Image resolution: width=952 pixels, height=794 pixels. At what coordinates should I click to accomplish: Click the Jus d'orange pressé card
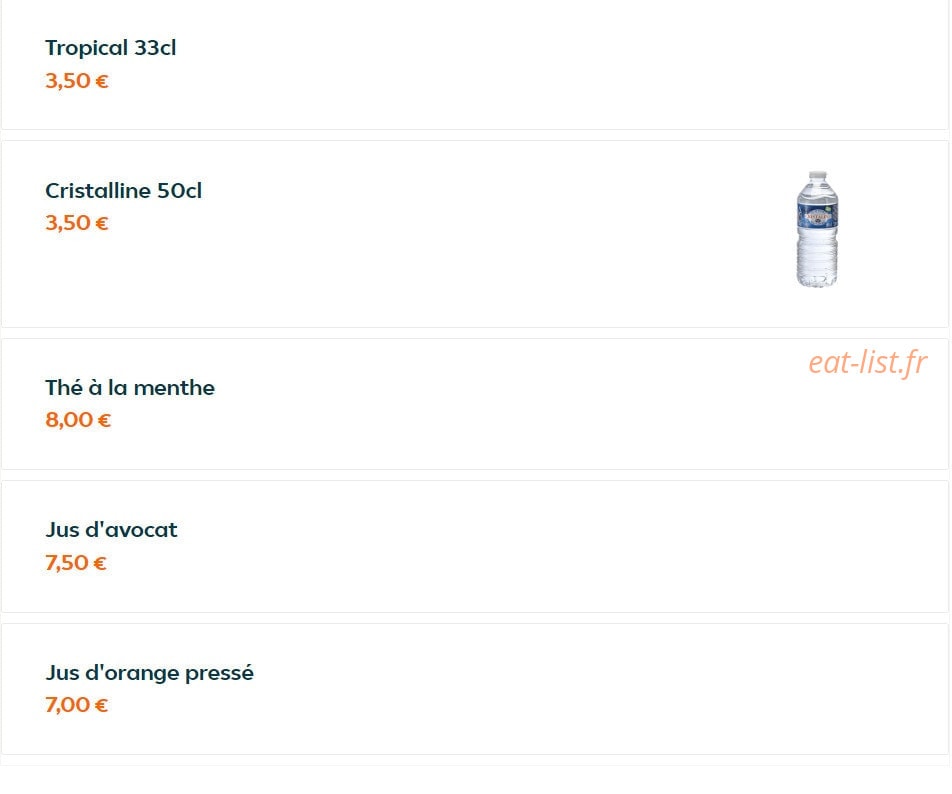point(475,689)
